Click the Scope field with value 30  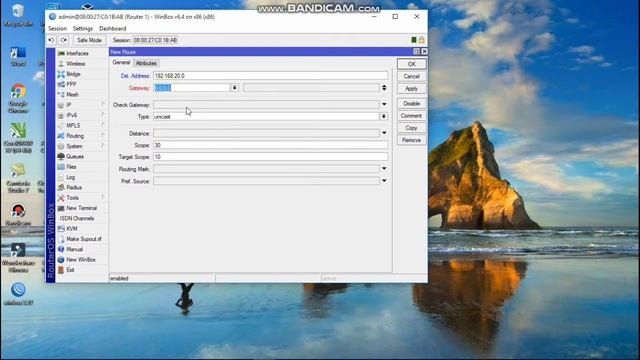(271, 145)
